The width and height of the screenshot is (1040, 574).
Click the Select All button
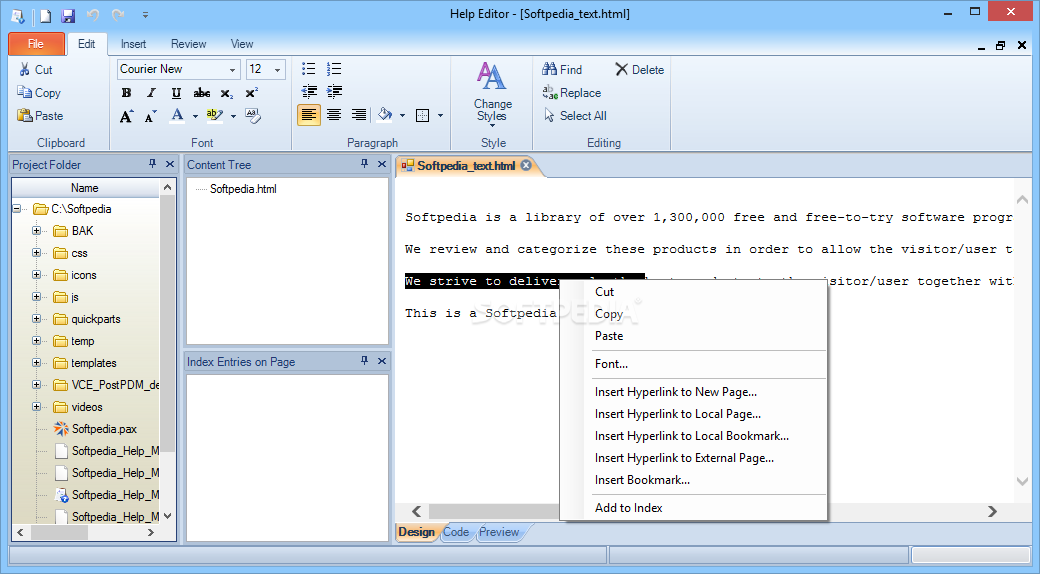575,115
